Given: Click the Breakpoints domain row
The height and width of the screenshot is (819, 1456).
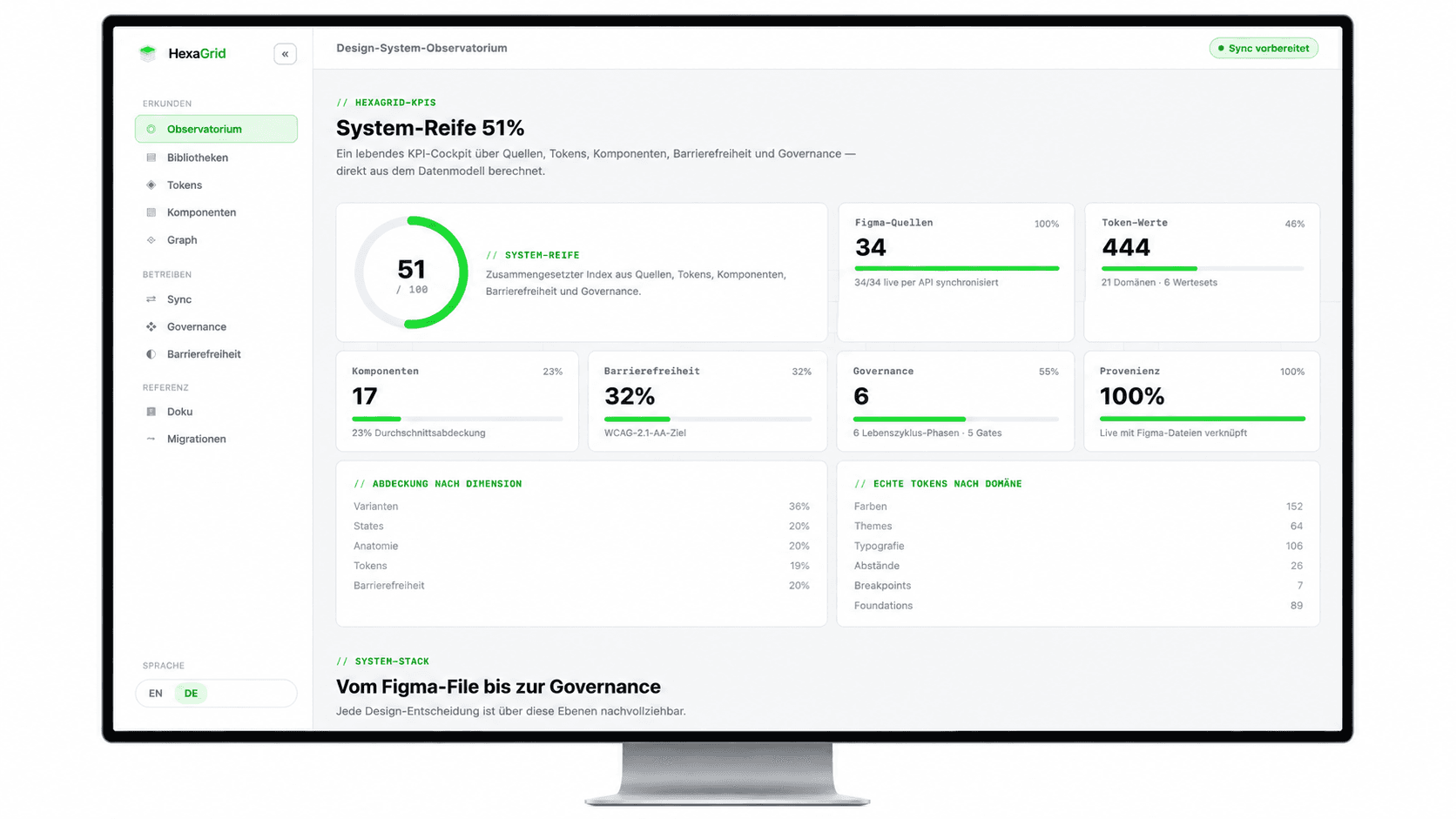Looking at the screenshot, I should [1078, 586].
